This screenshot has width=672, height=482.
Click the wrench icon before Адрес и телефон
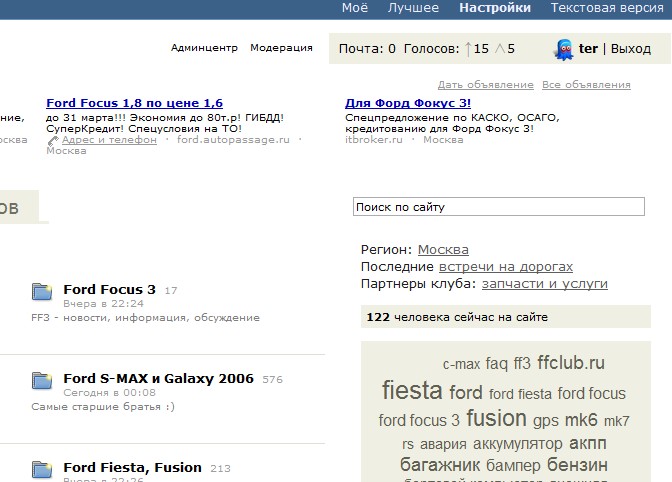tap(53, 141)
